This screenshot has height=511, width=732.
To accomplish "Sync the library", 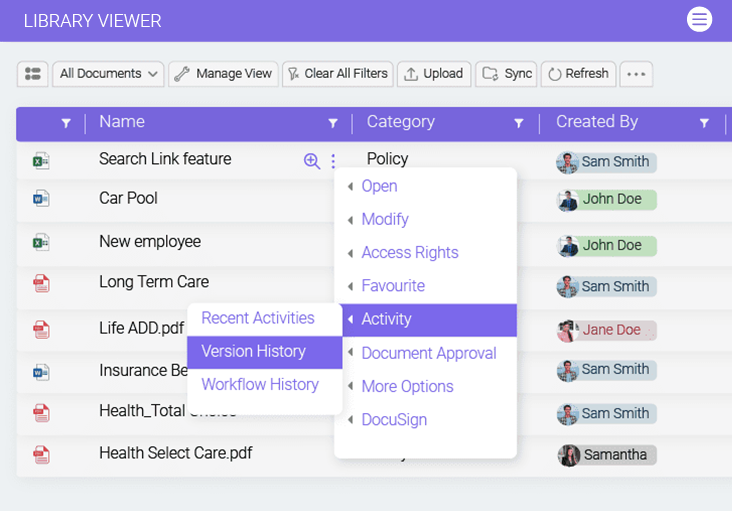I will click(x=506, y=74).
